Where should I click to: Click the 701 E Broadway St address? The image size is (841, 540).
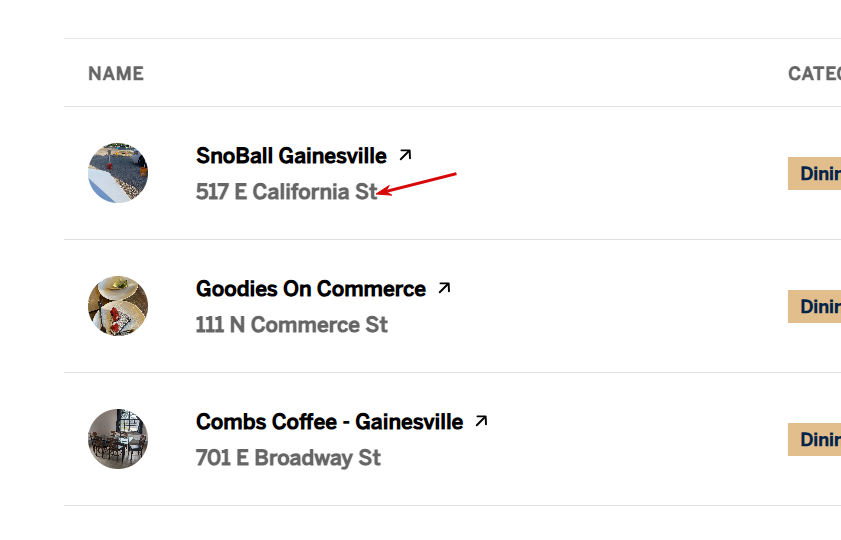[288, 458]
